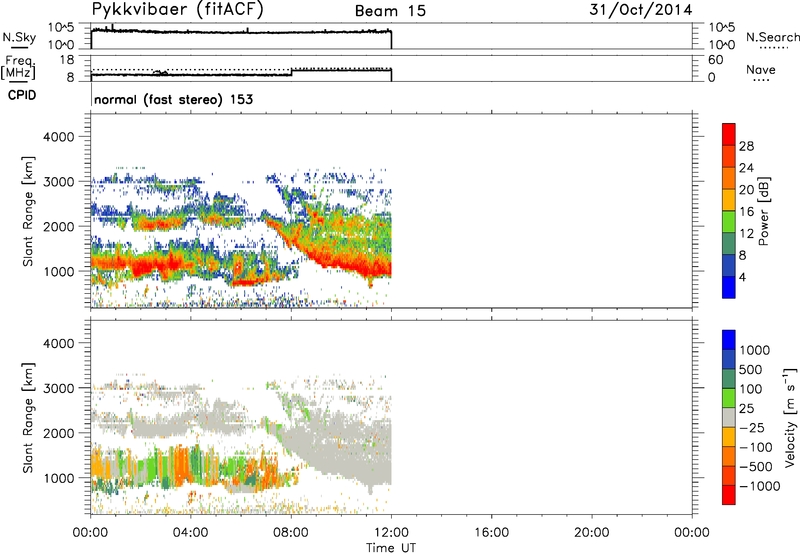Click the N.Sky axis label
The image size is (800, 554).
pyautogui.click(x=19, y=37)
